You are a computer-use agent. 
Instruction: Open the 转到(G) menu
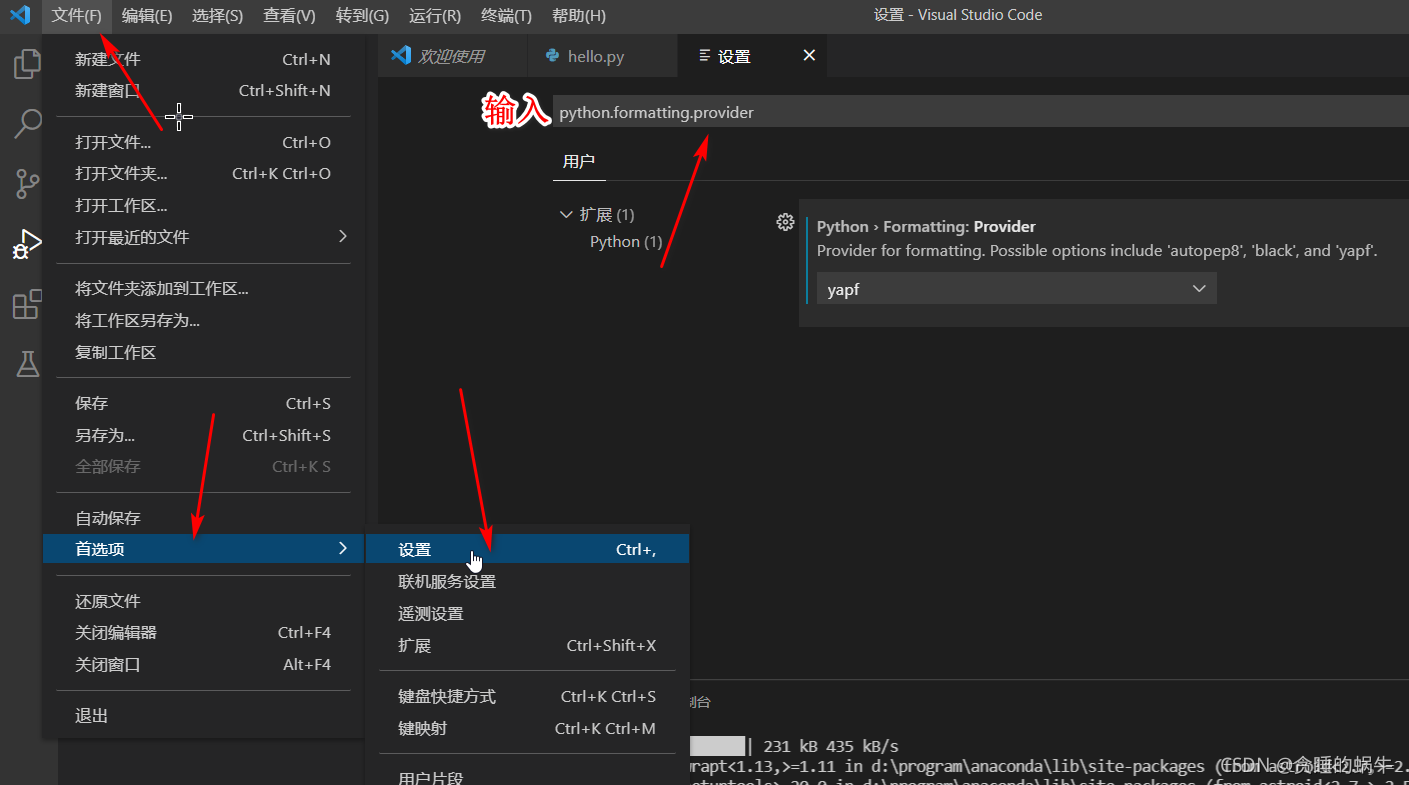point(362,15)
